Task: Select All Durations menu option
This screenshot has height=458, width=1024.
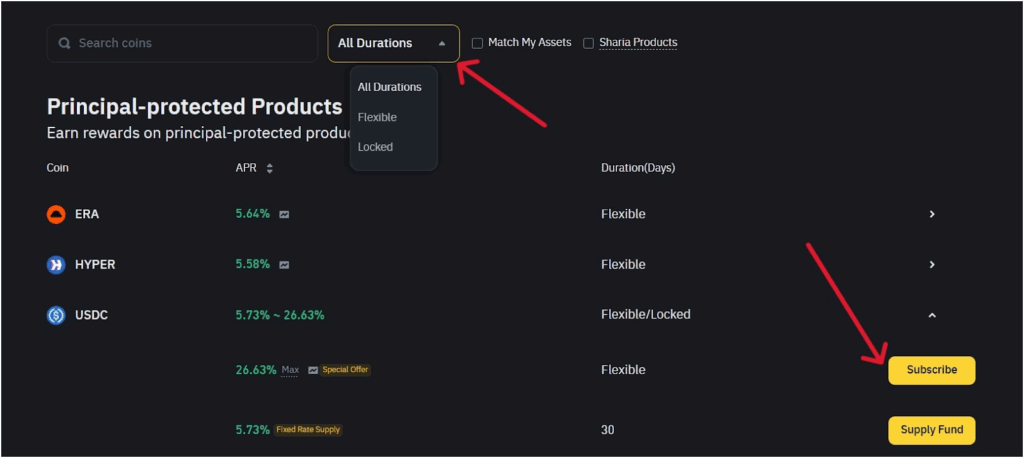Action: [x=389, y=87]
